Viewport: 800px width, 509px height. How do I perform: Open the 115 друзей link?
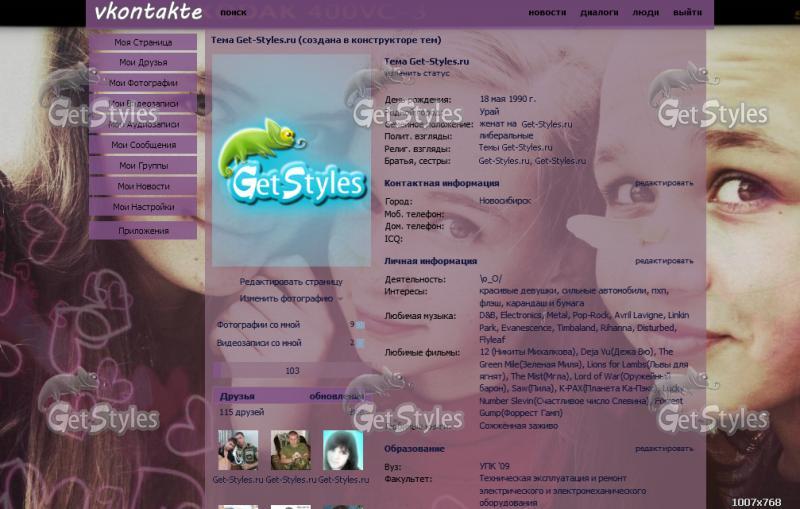(x=241, y=412)
